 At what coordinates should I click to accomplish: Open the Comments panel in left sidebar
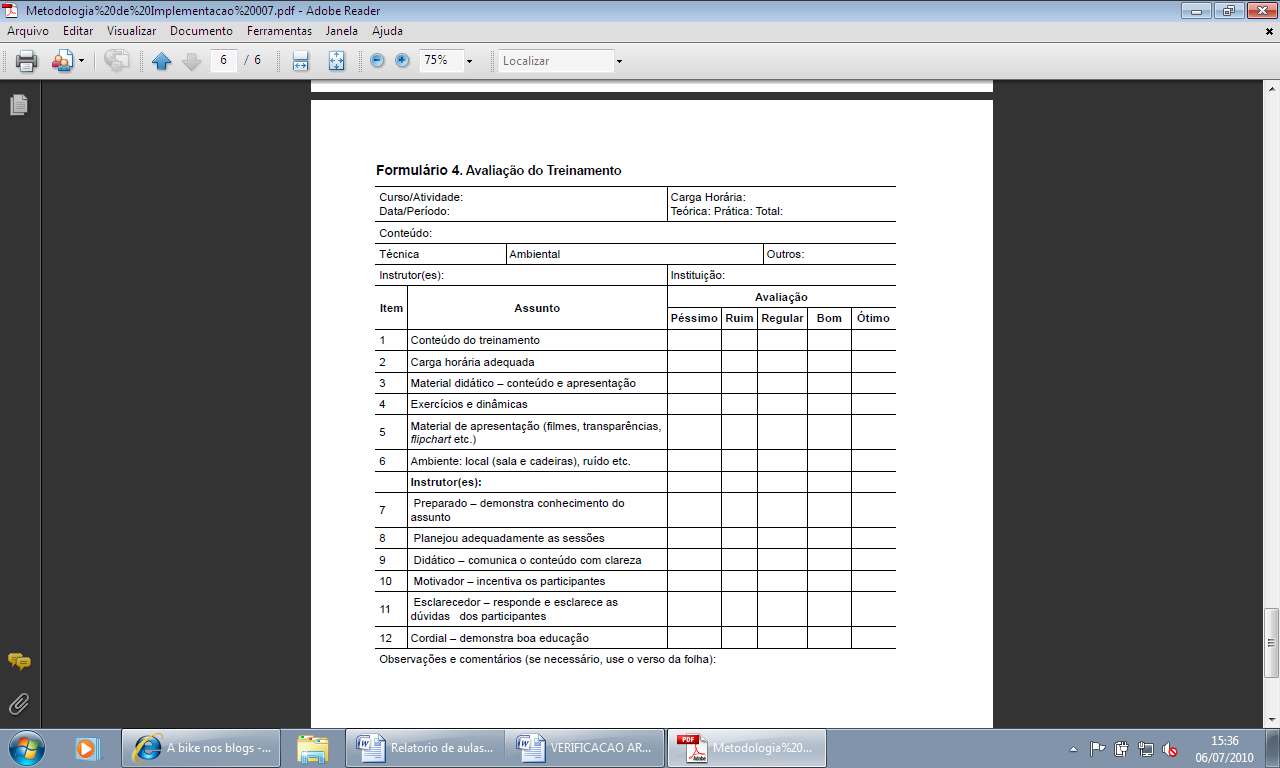19,661
